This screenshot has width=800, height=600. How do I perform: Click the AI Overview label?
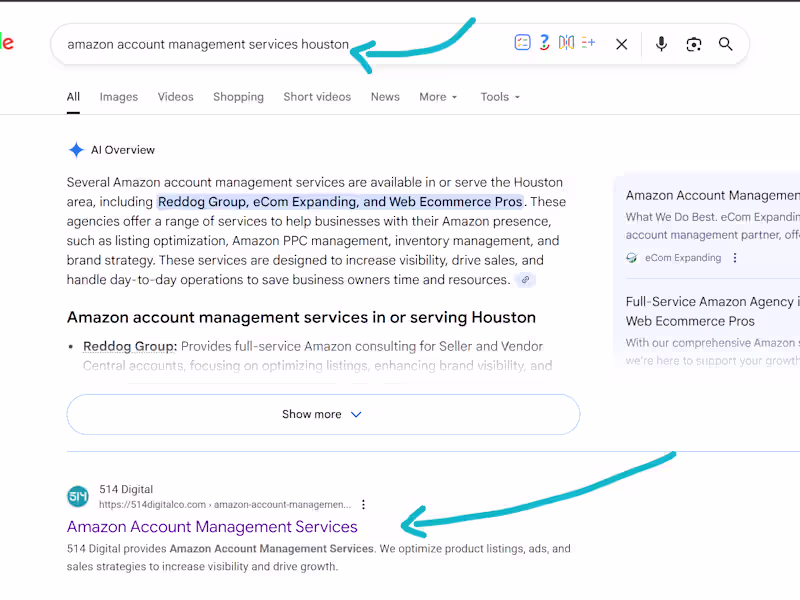coord(123,150)
